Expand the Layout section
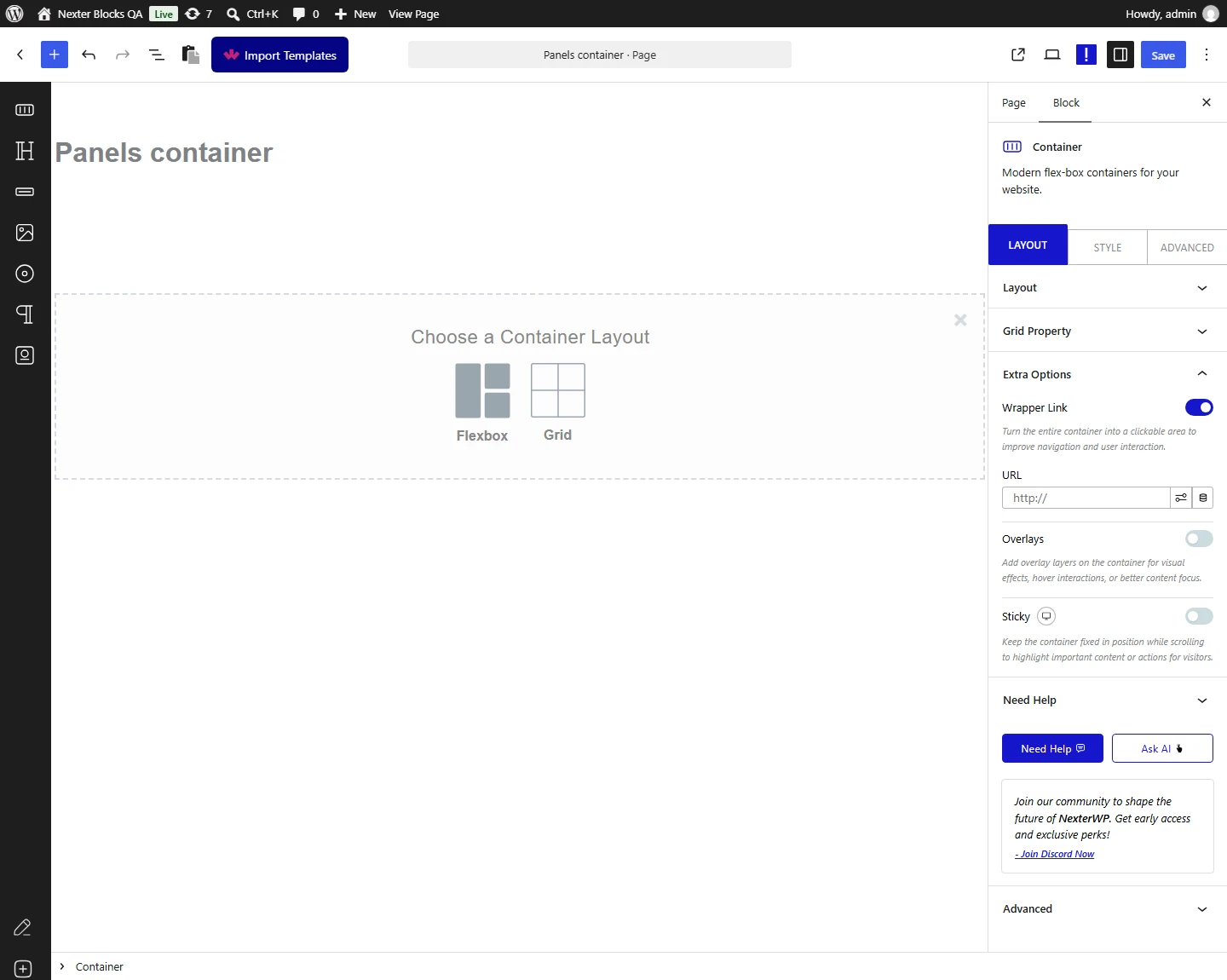The image size is (1227, 980). pos(1107,288)
